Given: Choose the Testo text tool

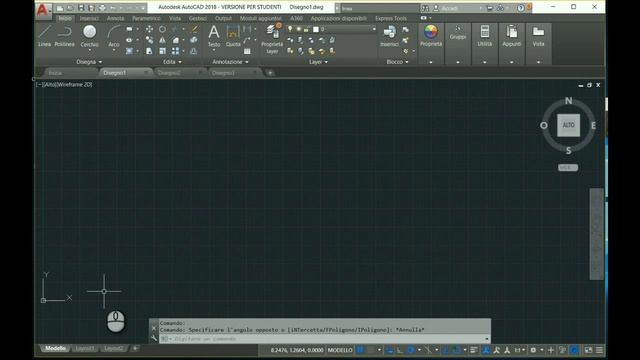Looking at the screenshot, I should (214, 36).
